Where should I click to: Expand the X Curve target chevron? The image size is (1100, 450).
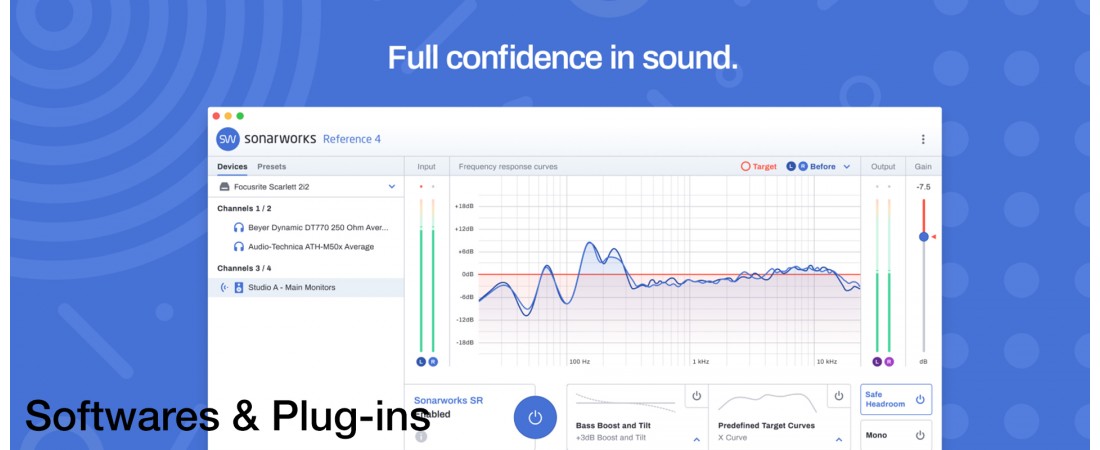pos(838,439)
